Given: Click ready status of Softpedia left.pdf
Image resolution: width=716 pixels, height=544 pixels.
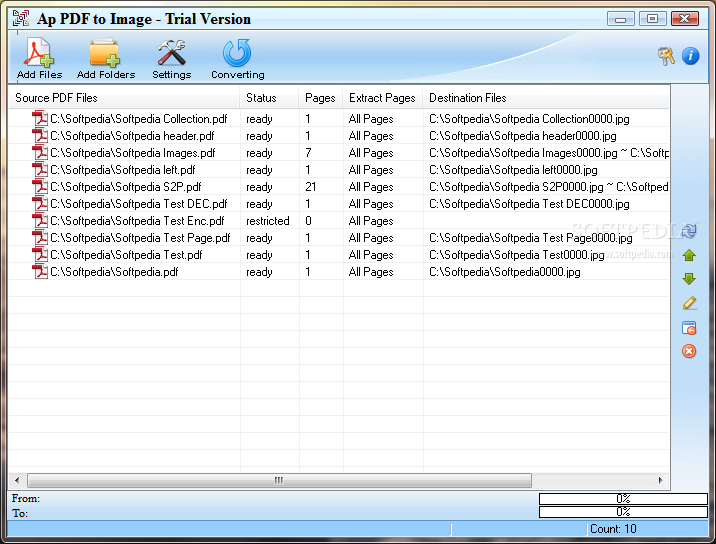Looking at the screenshot, I should click(259, 170).
